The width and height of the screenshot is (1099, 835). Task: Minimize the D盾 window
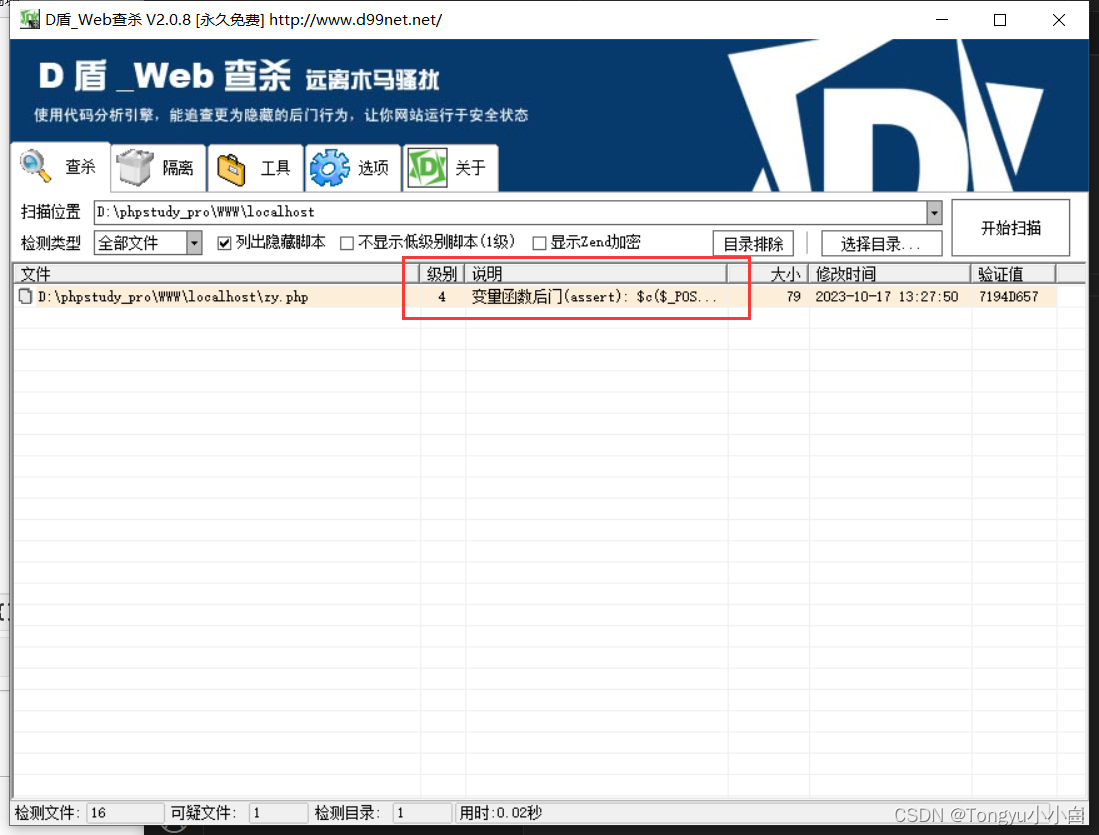click(941, 20)
